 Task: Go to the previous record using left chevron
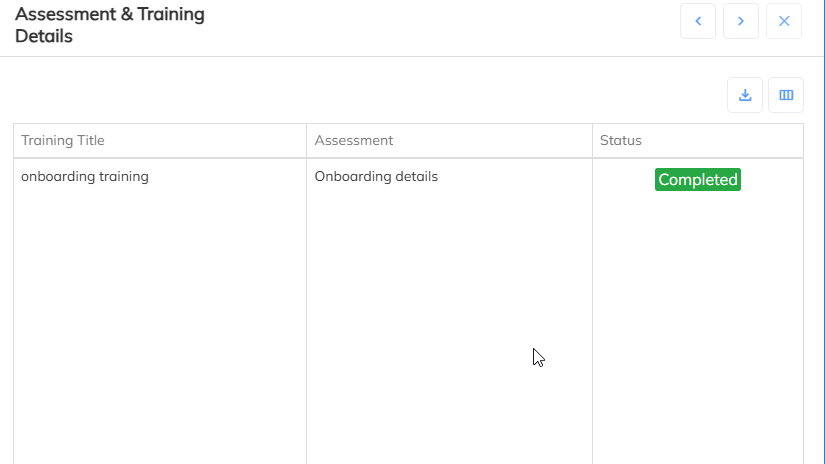click(x=698, y=21)
